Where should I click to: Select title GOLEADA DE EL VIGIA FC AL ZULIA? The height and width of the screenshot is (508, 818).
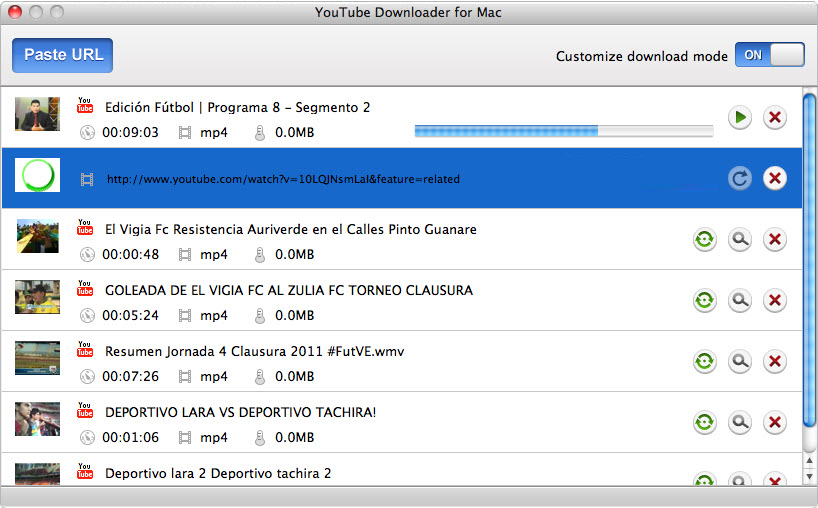(x=289, y=291)
